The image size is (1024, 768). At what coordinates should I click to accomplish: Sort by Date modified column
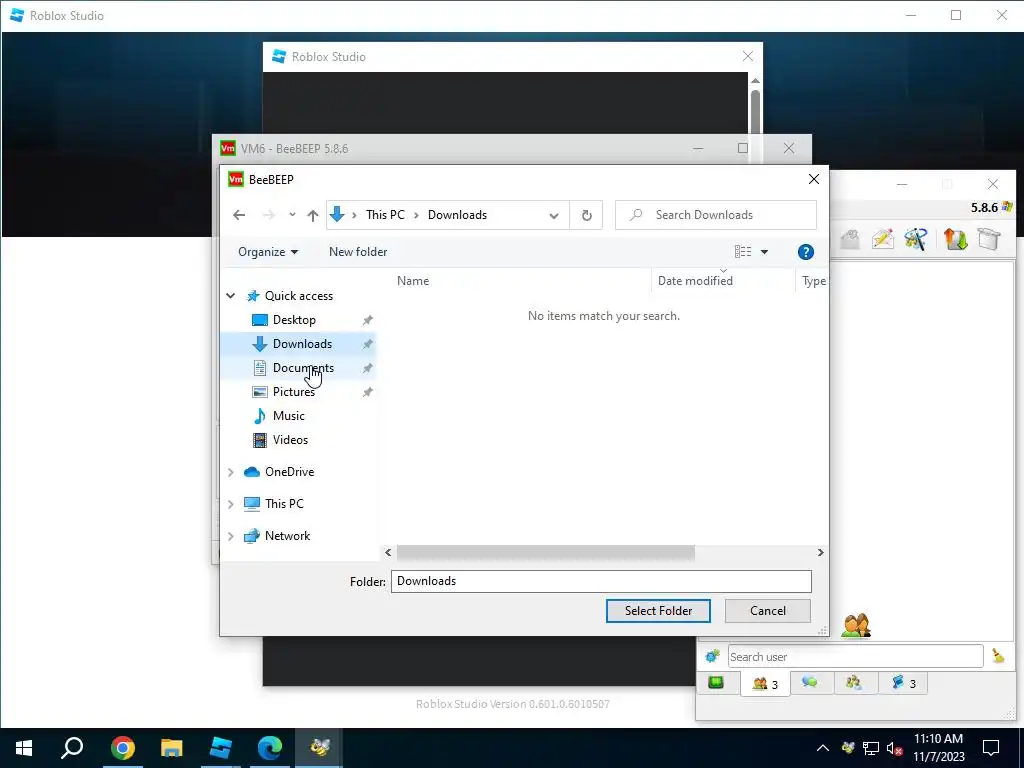pyautogui.click(x=695, y=281)
